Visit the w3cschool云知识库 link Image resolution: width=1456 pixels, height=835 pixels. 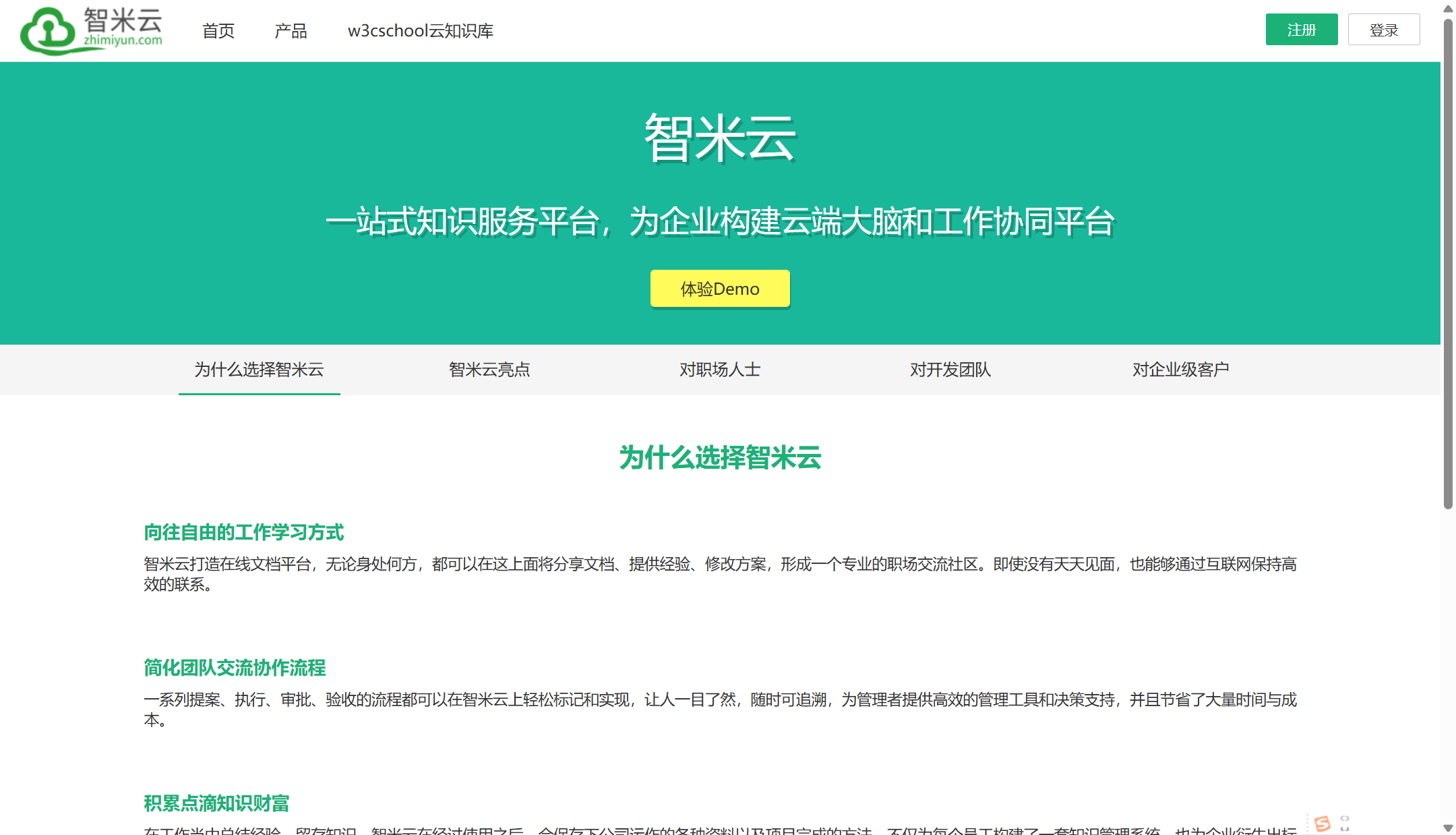click(420, 31)
